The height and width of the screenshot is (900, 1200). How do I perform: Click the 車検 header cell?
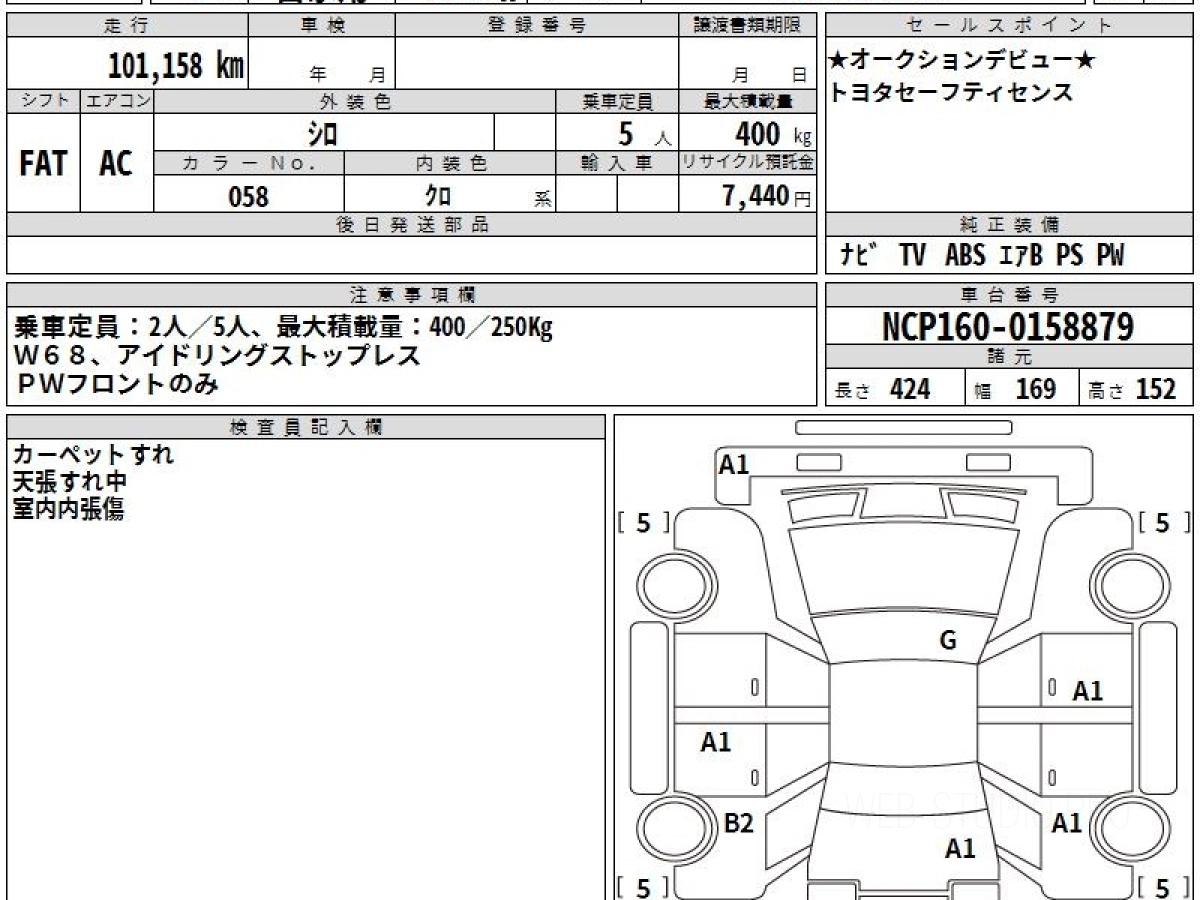click(x=321, y=26)
